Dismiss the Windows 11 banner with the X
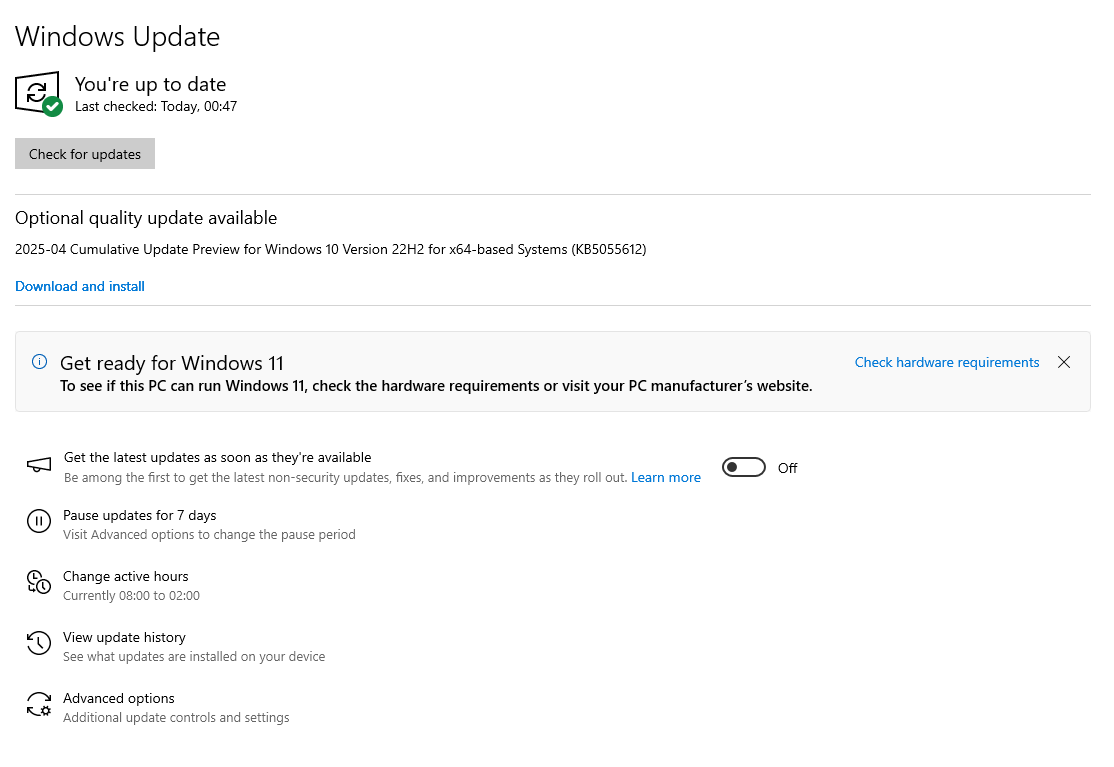The image size is (1114, 767). tap(1064, 362)
